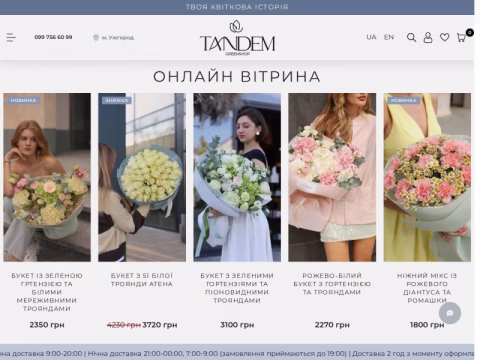
Task: Open 51 white Athena roses photo
Action: (142, 177)
